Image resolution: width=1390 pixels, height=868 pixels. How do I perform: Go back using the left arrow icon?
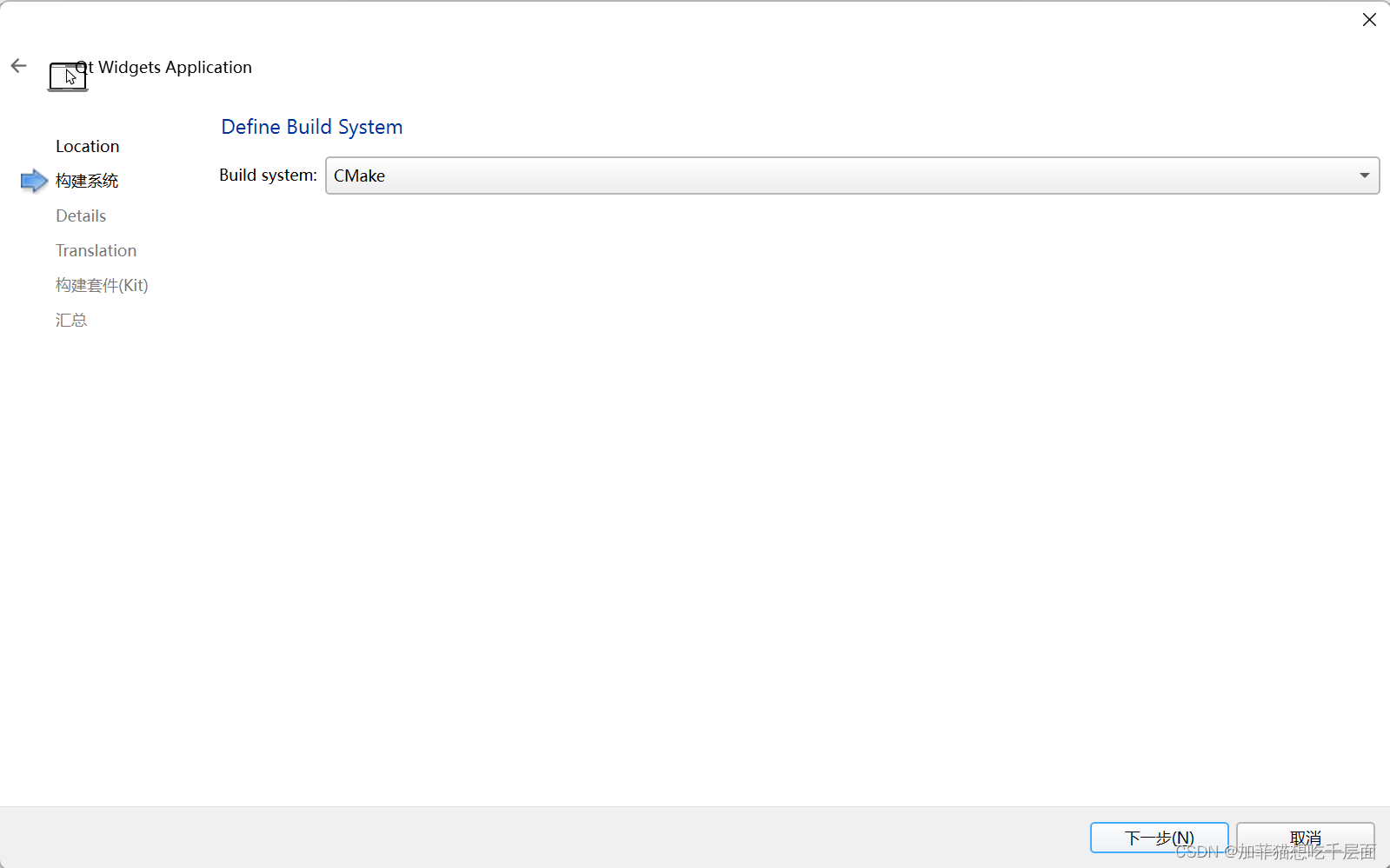pos(18,66)
